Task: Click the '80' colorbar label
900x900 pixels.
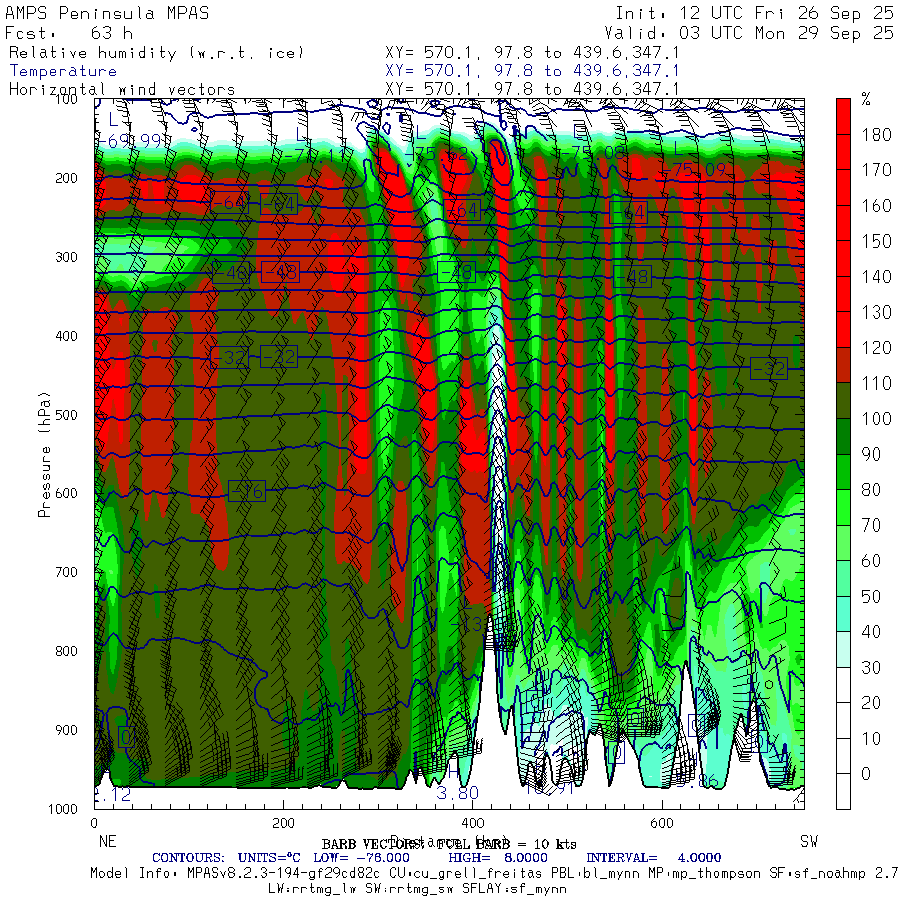Action: click(871, 490)
